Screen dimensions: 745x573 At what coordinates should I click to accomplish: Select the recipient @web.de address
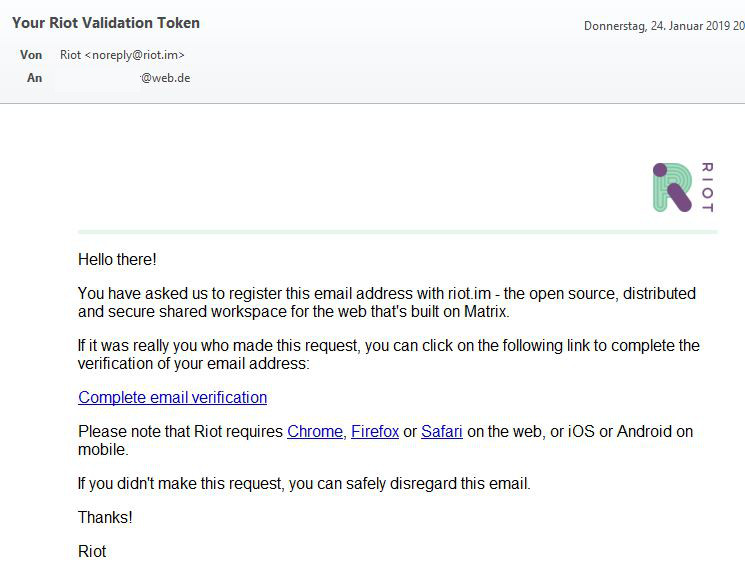coord(165,77)
